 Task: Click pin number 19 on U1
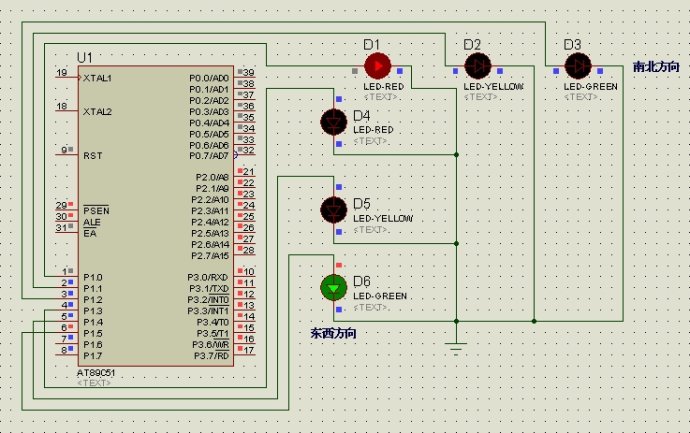tap(62, 73)
